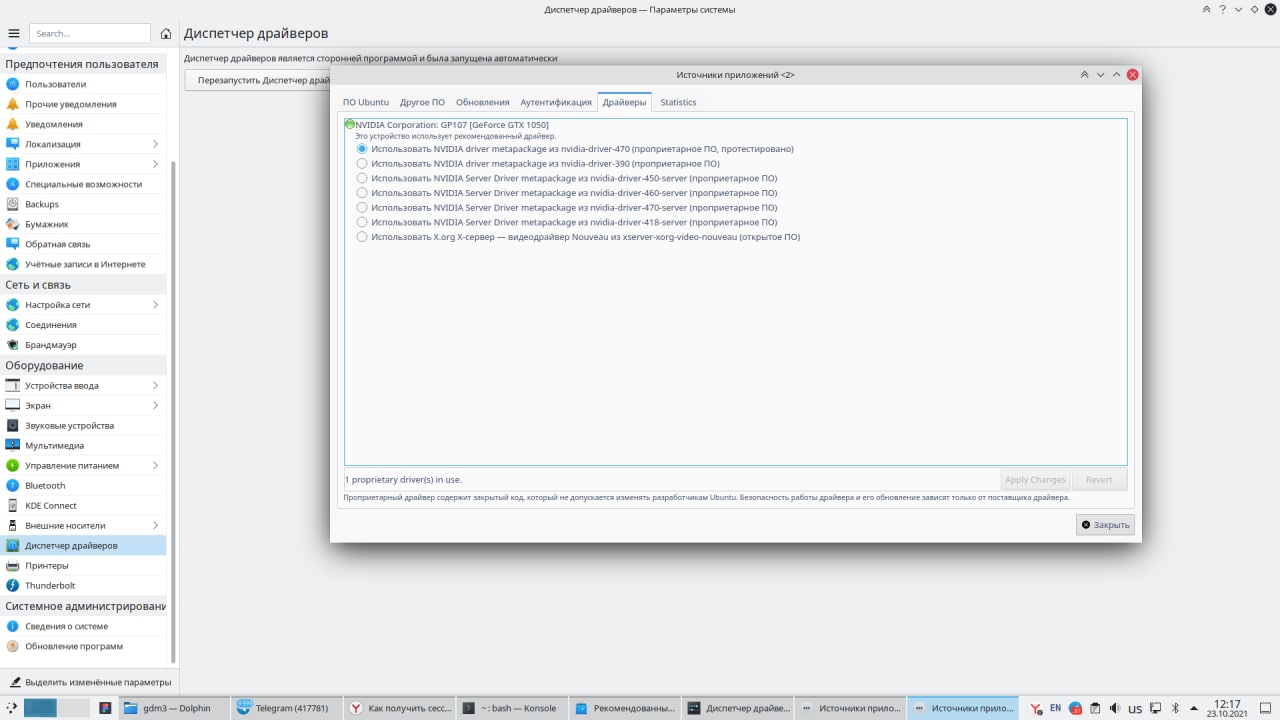Switch to the Statistics tab

coord(678,102)
